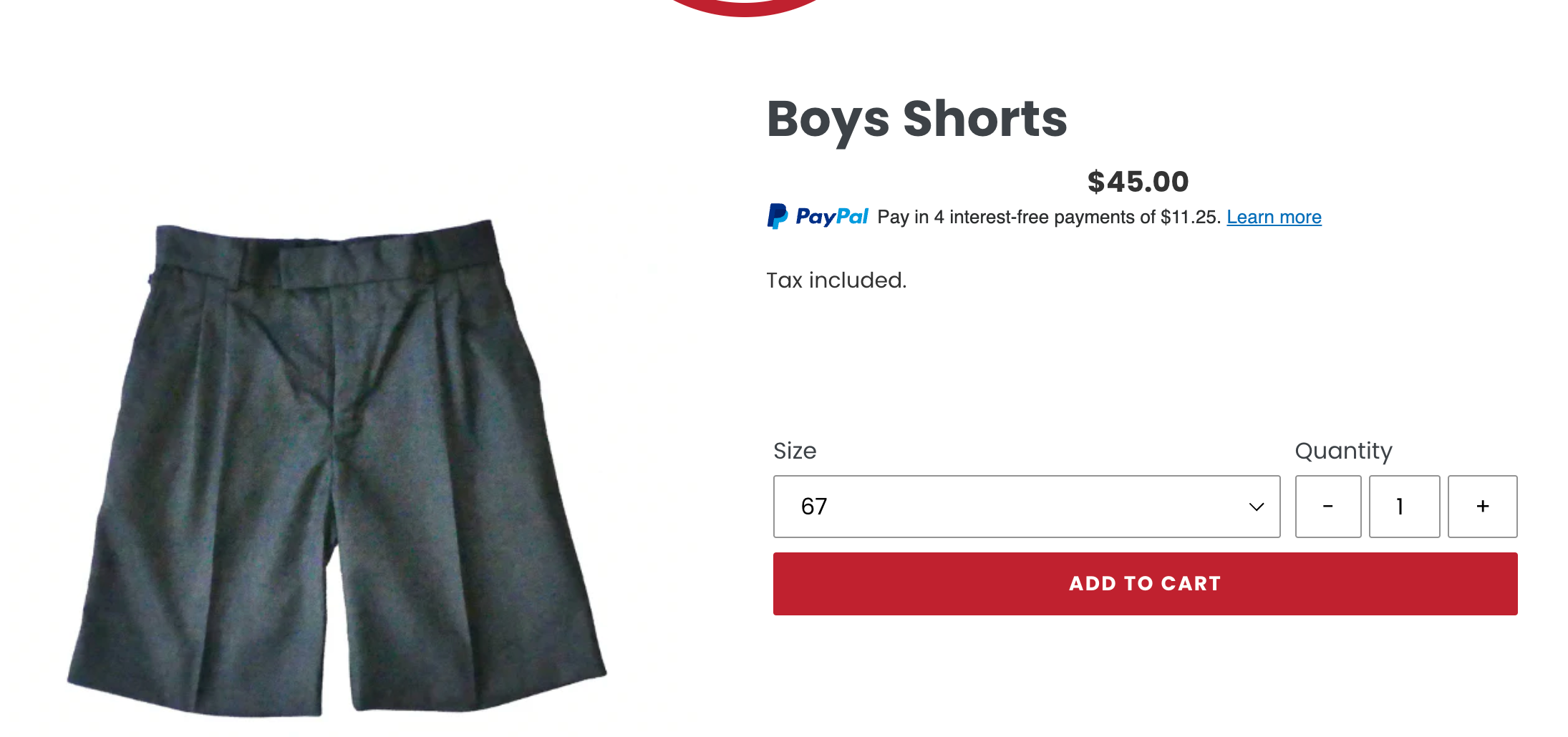
Task: Click the $11.25 installment amount text
Action: pyautogui.click(x=1189, y=217)
